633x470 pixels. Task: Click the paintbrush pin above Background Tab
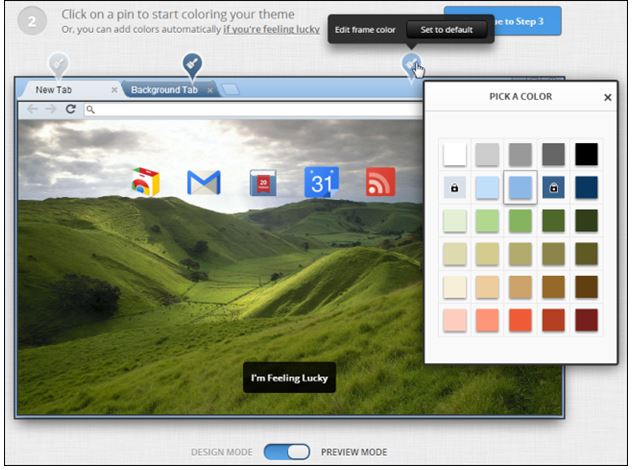pyautogui.click(x=192, y=66)
